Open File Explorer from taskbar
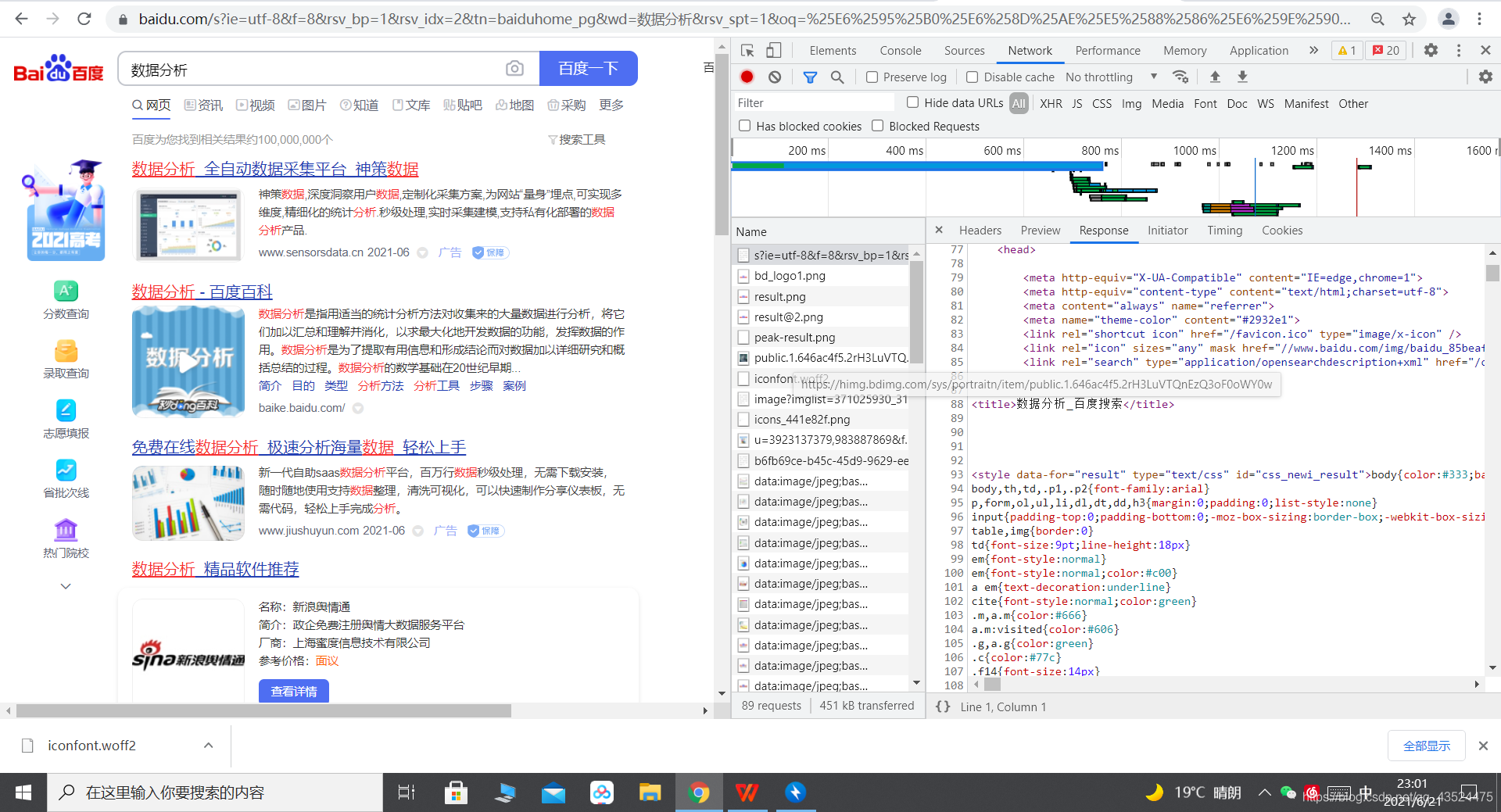 (x=650, y=792)
